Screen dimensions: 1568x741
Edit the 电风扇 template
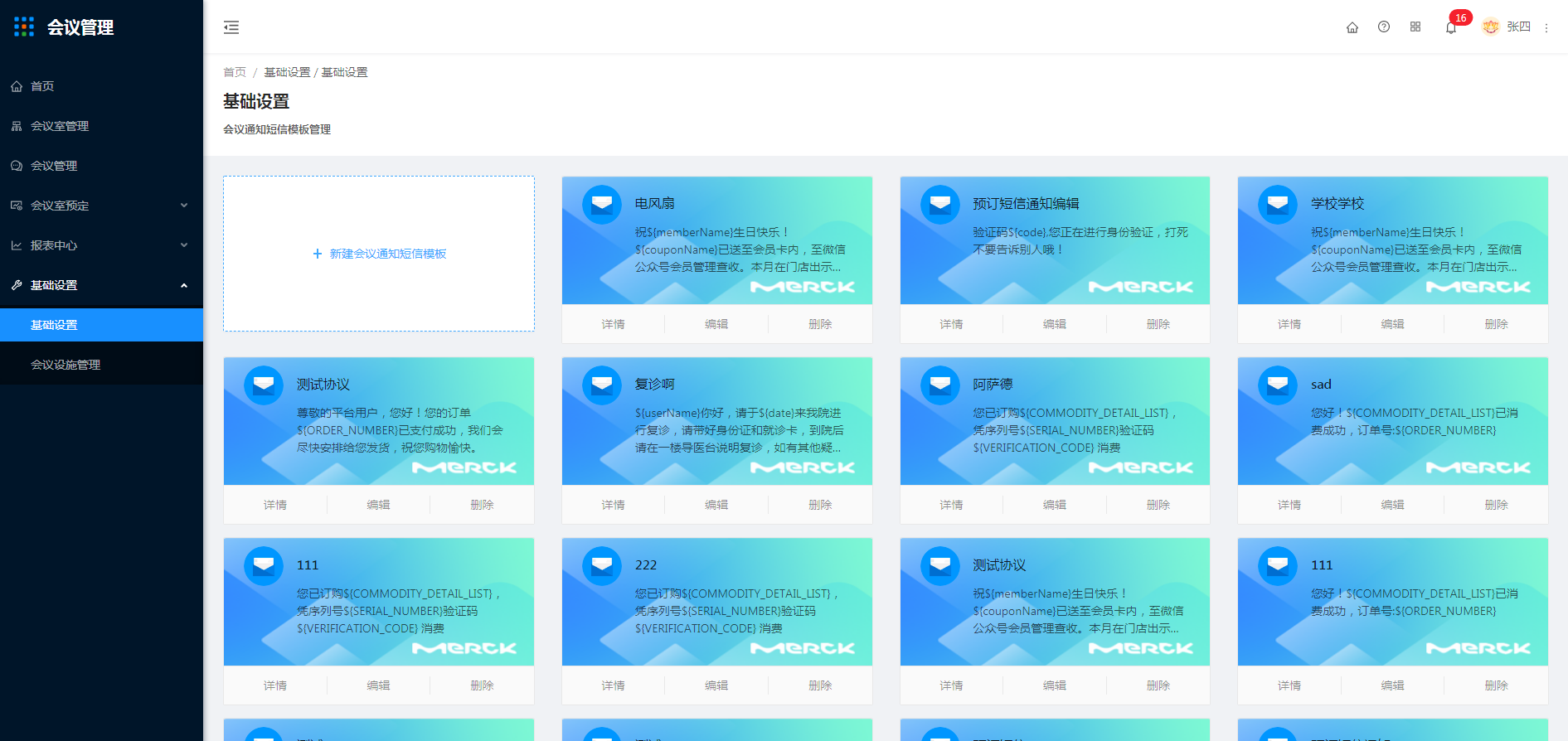tap(716, 324)
